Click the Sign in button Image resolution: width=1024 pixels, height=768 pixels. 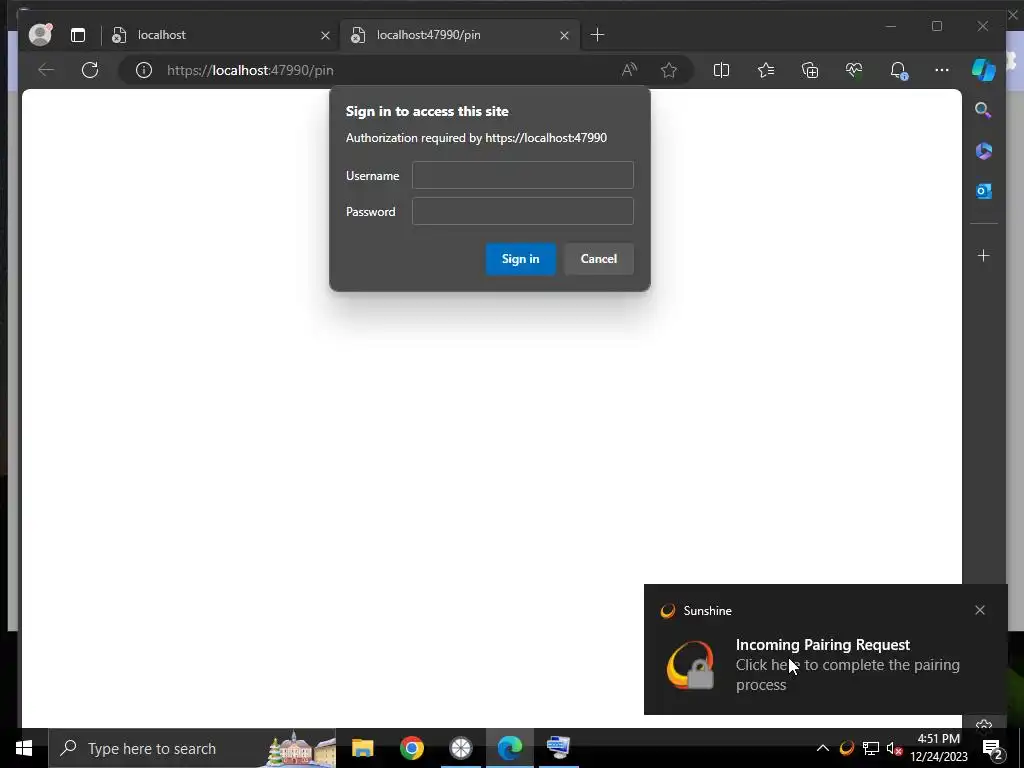point(520,259)
